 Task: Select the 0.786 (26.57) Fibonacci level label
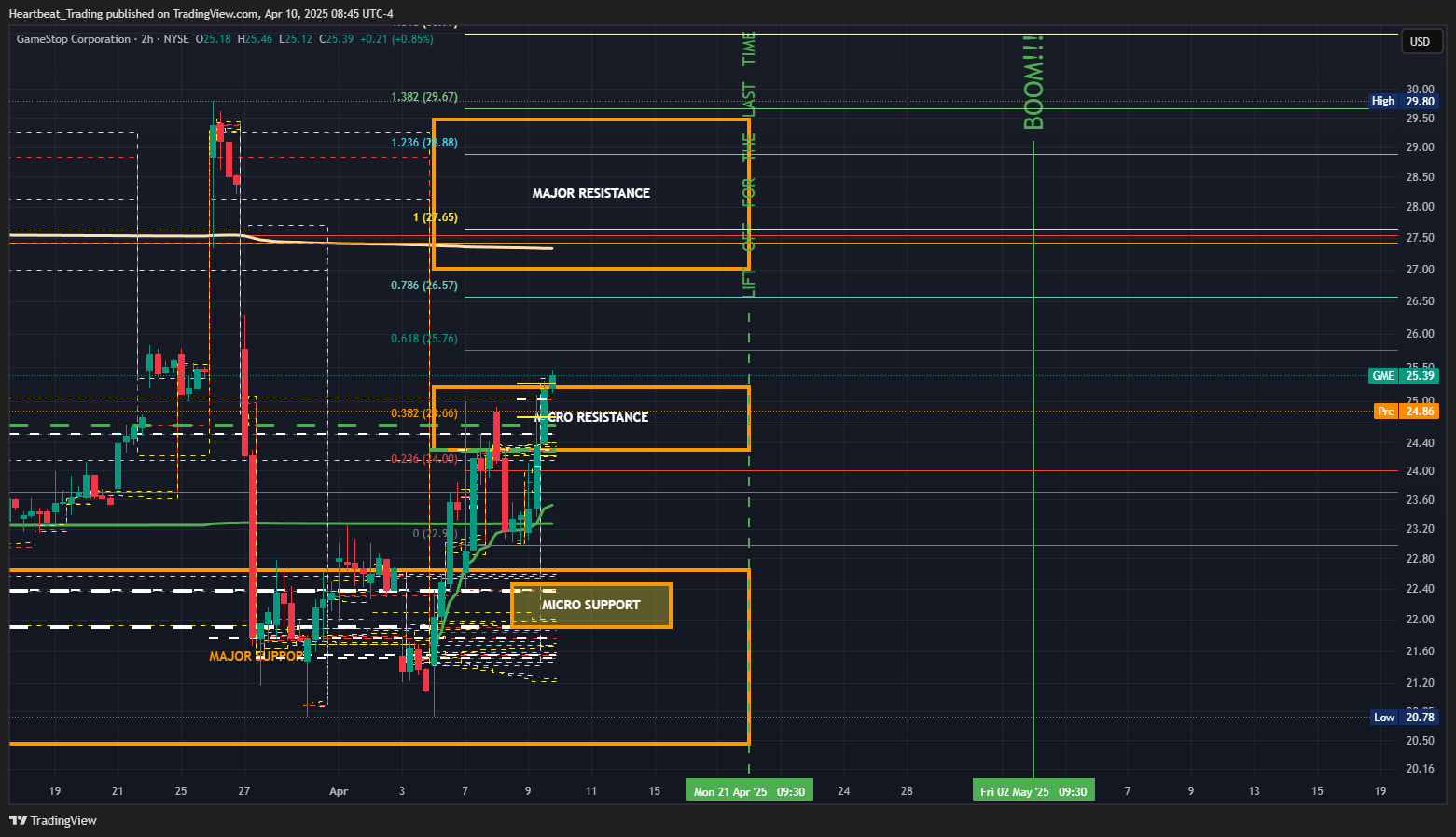point(424,286)
